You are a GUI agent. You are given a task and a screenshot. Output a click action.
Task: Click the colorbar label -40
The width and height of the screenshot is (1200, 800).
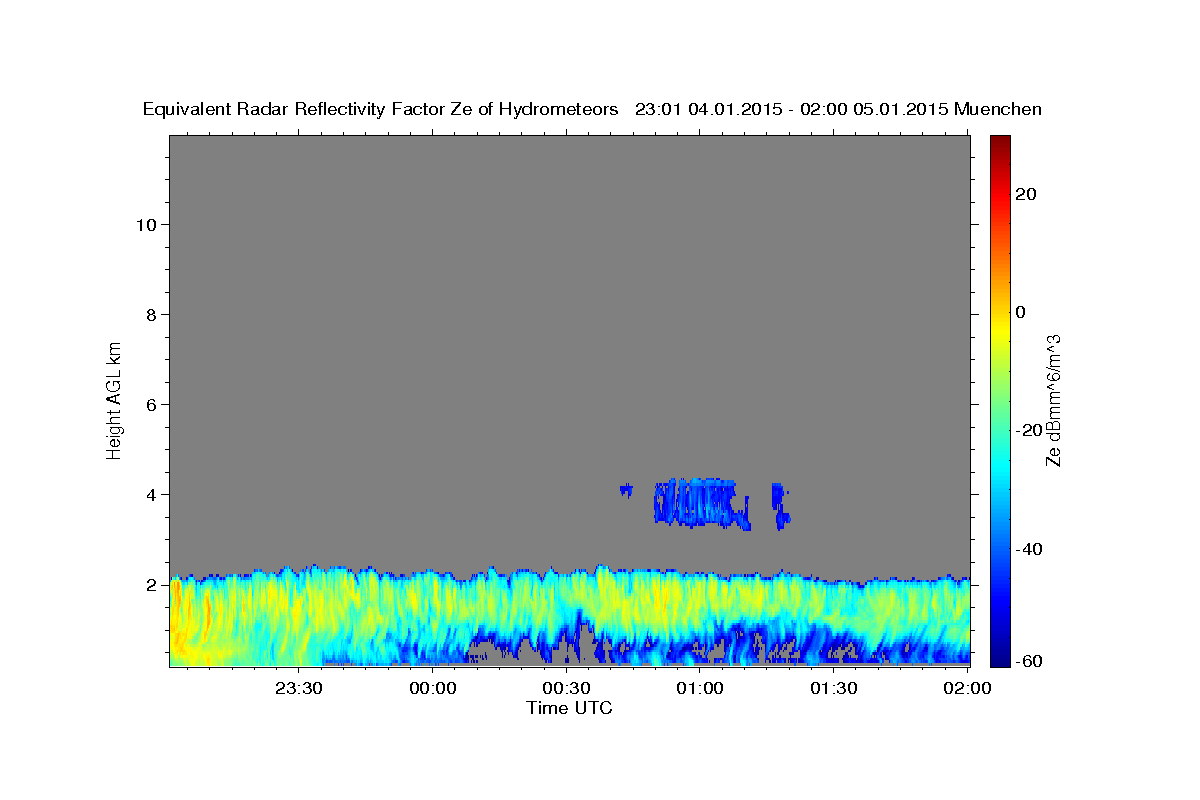click(1028, 549)
